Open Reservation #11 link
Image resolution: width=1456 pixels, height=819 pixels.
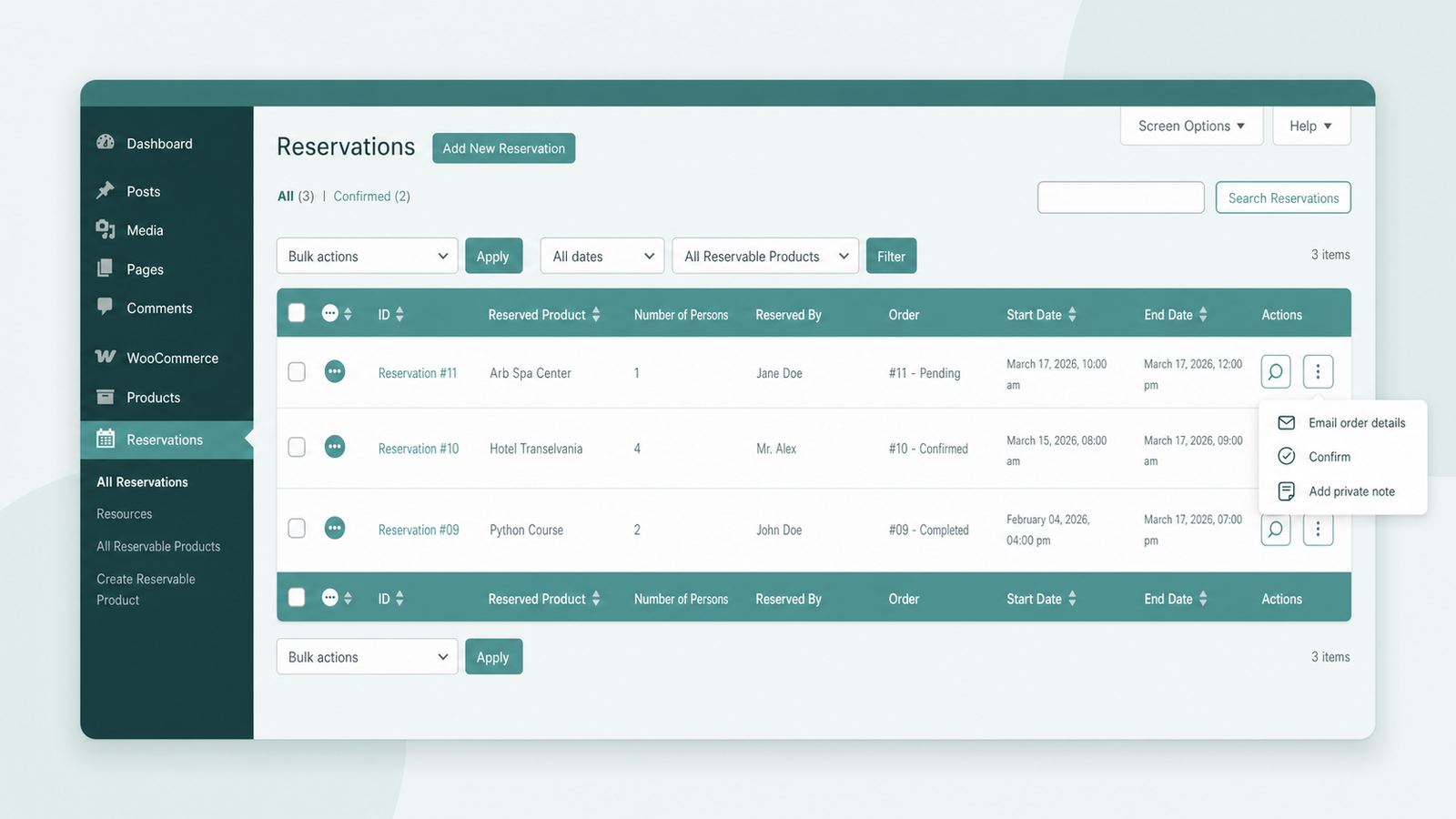418,372
